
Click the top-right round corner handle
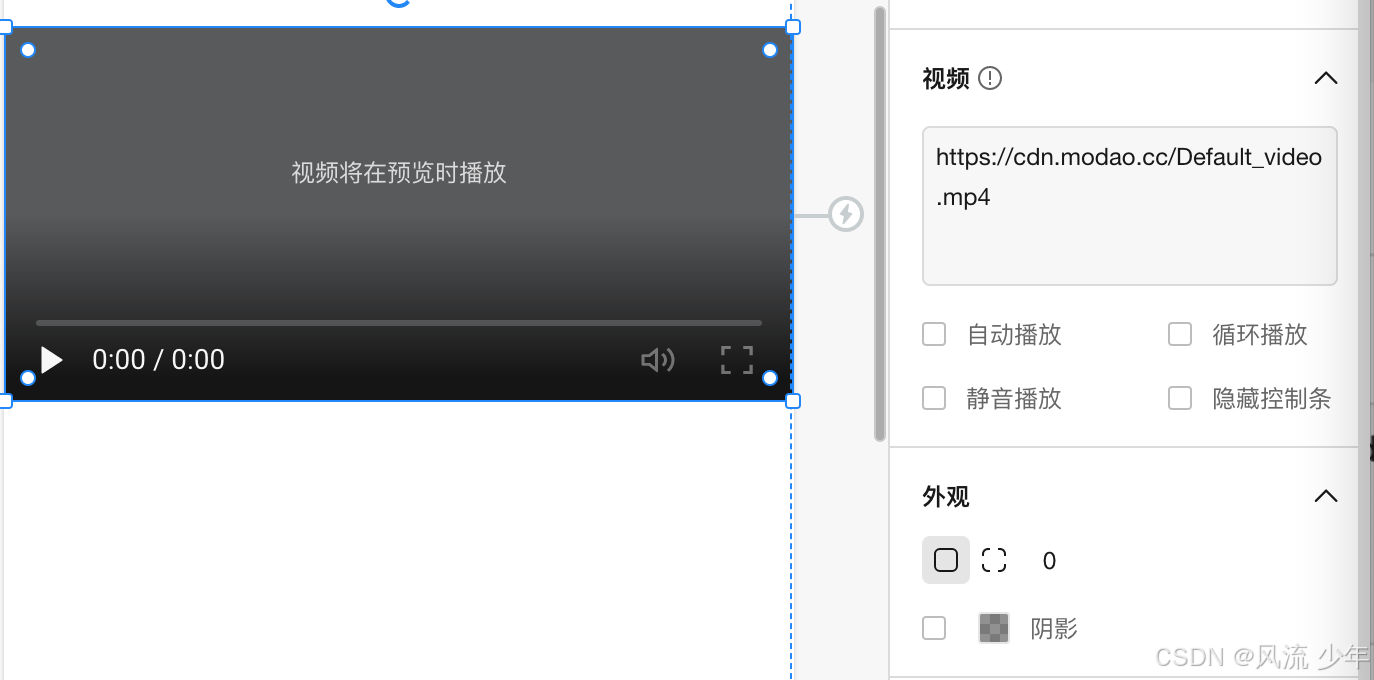[x=770, y=50]
